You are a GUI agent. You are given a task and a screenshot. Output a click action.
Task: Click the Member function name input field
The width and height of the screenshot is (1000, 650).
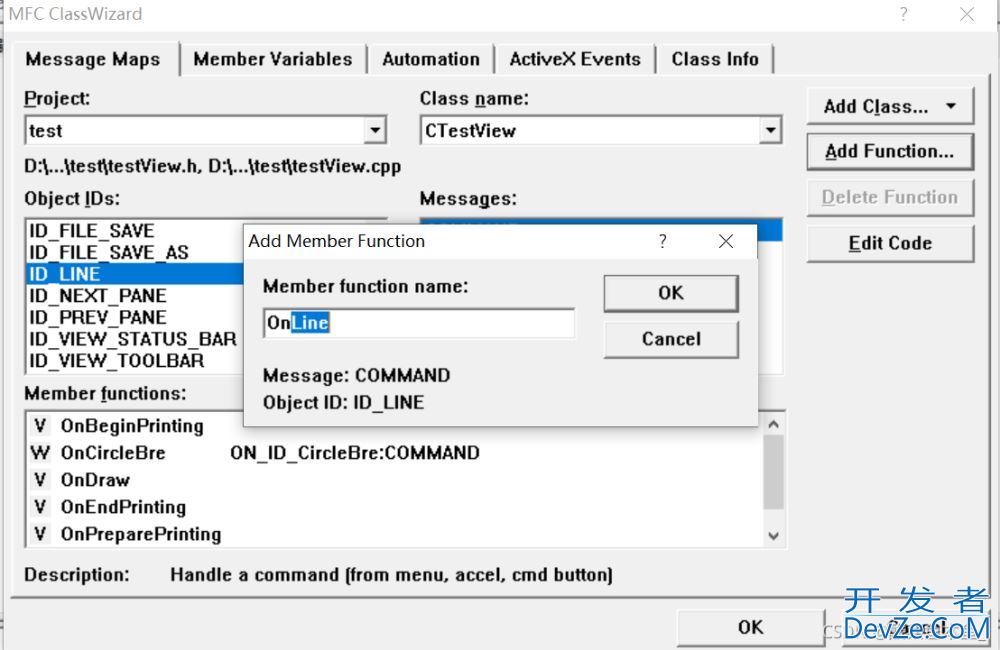point(419,323)
